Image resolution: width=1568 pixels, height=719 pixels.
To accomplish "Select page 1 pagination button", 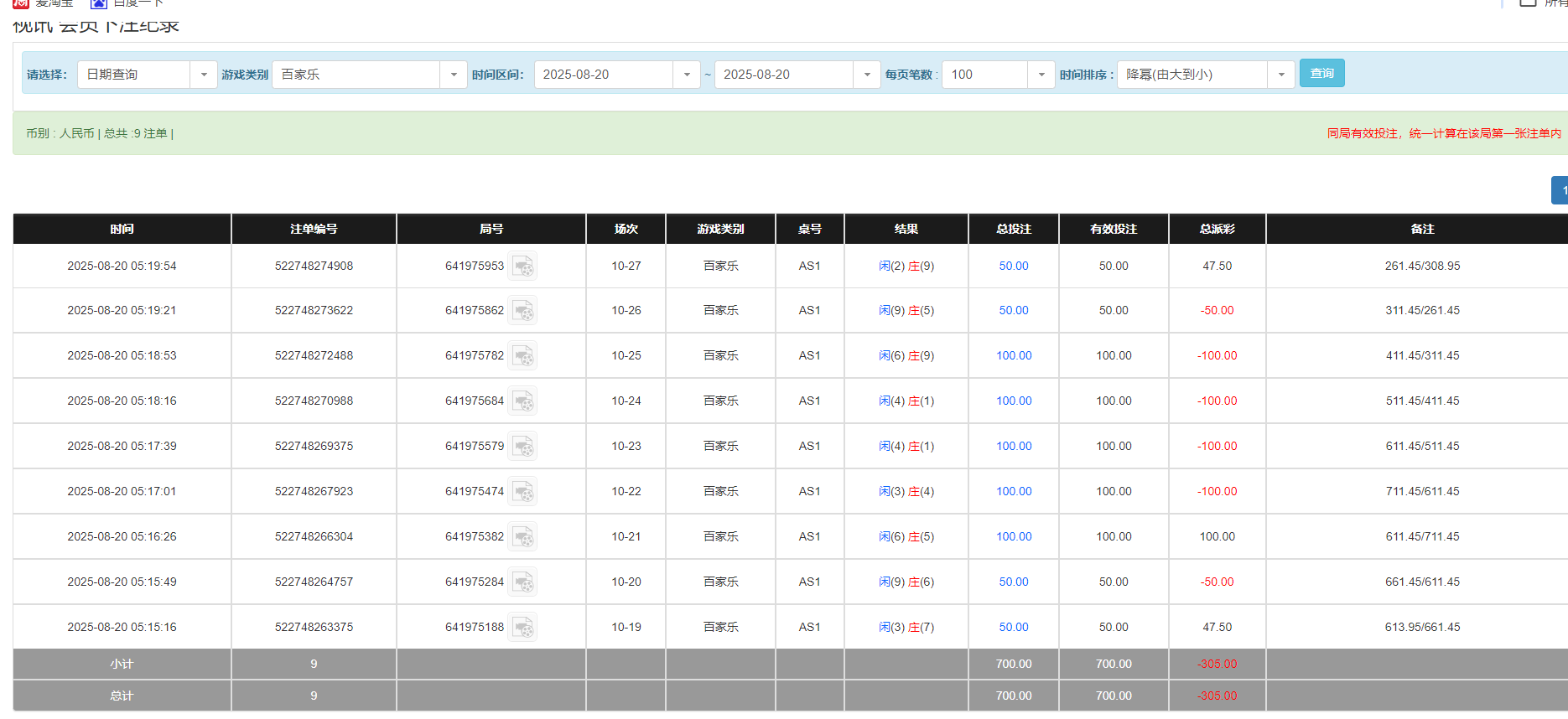I will (1561, 190).
